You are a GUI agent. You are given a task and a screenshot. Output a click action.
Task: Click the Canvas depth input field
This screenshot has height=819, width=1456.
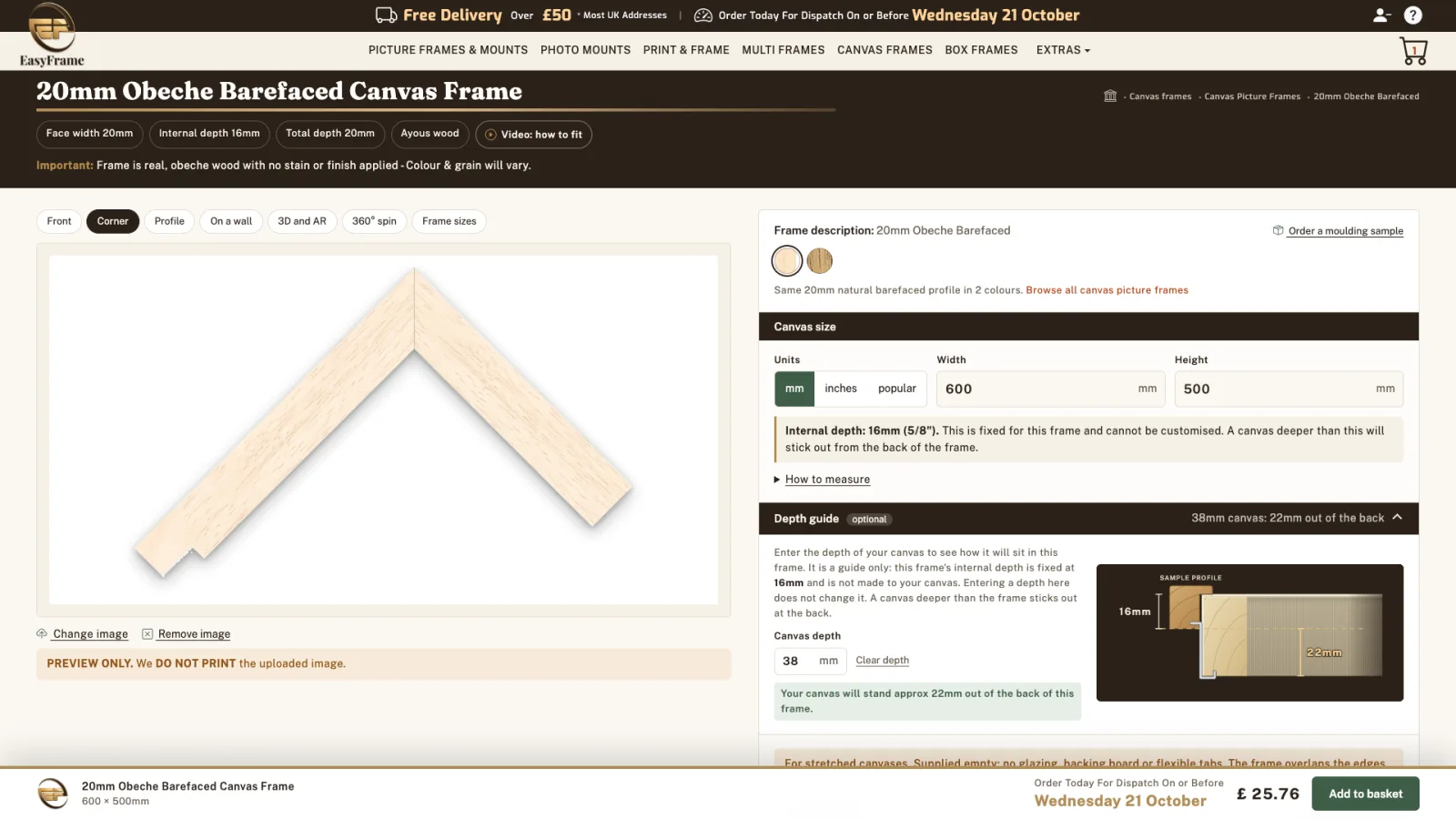click(x=810, y=661)
